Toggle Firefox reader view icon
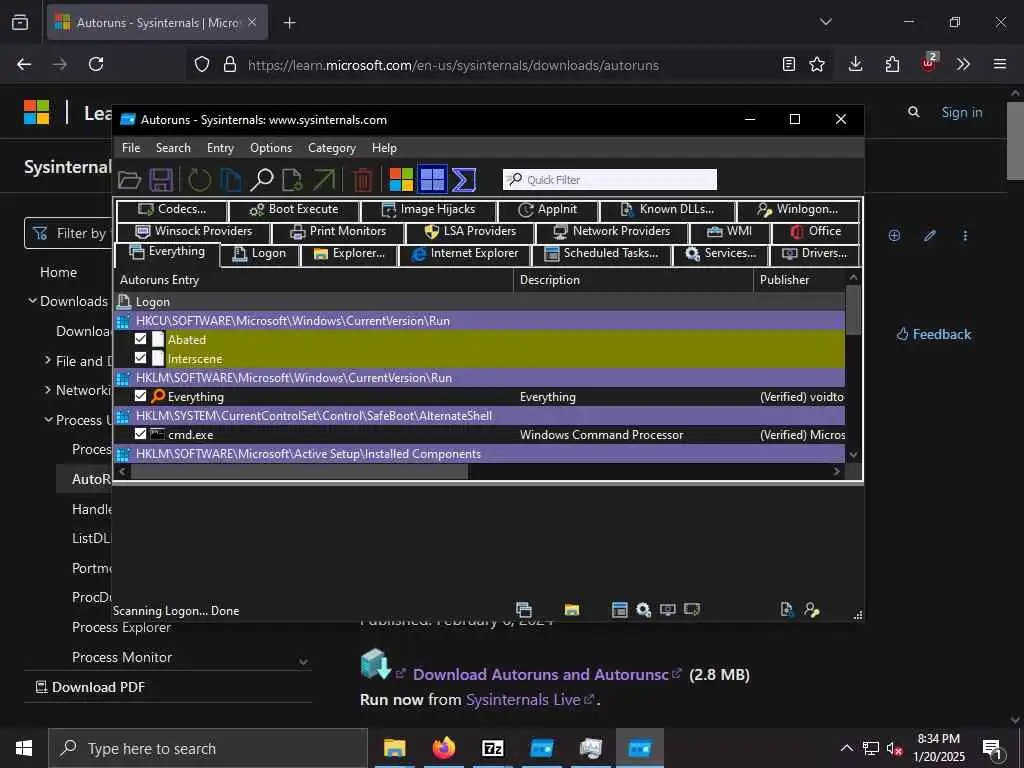1024x768 pixels. pyautogui.click(x=789, y=64)
